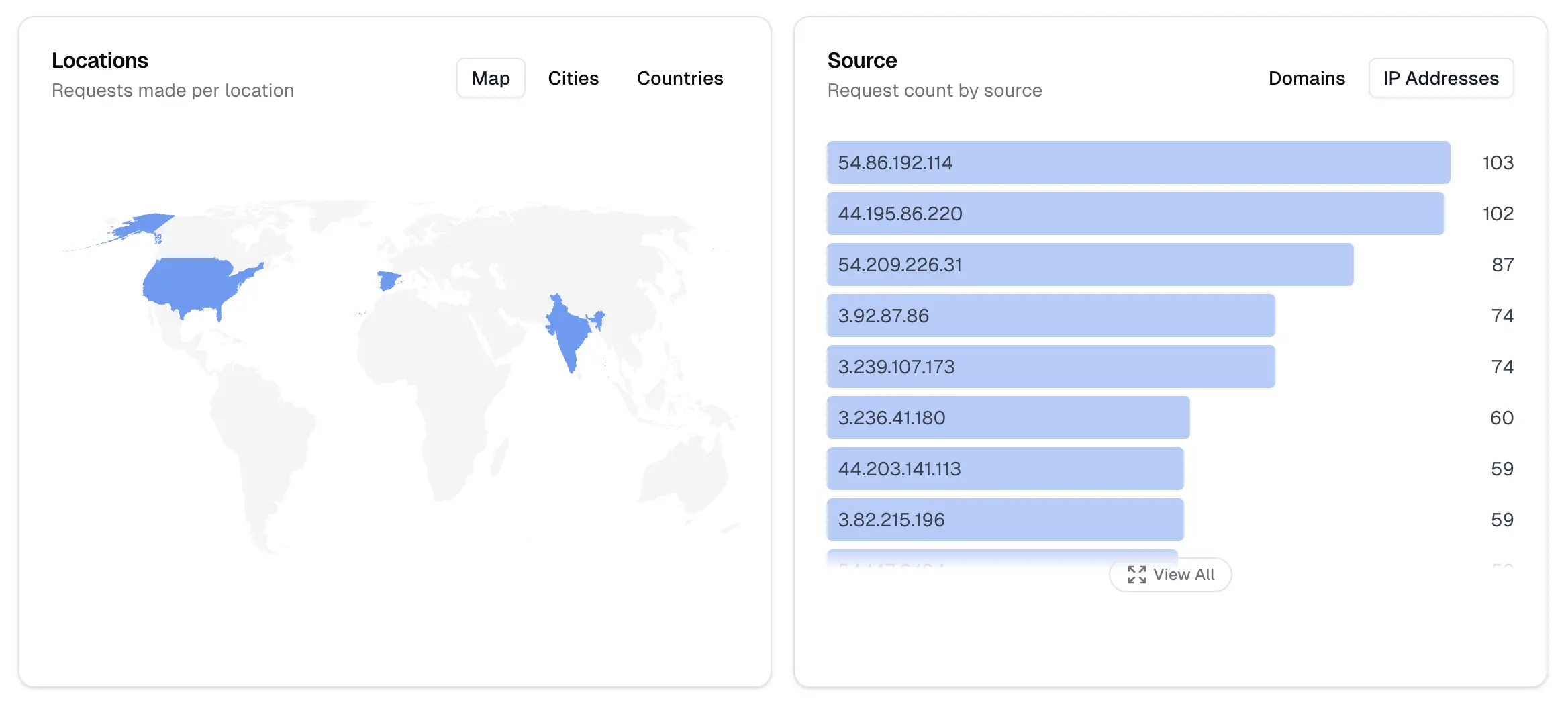Image resolution: width=1568 pixels, height=705 pixels.
Task: Select the 3.239.107.173 bar
Action: click(1050, 367)
